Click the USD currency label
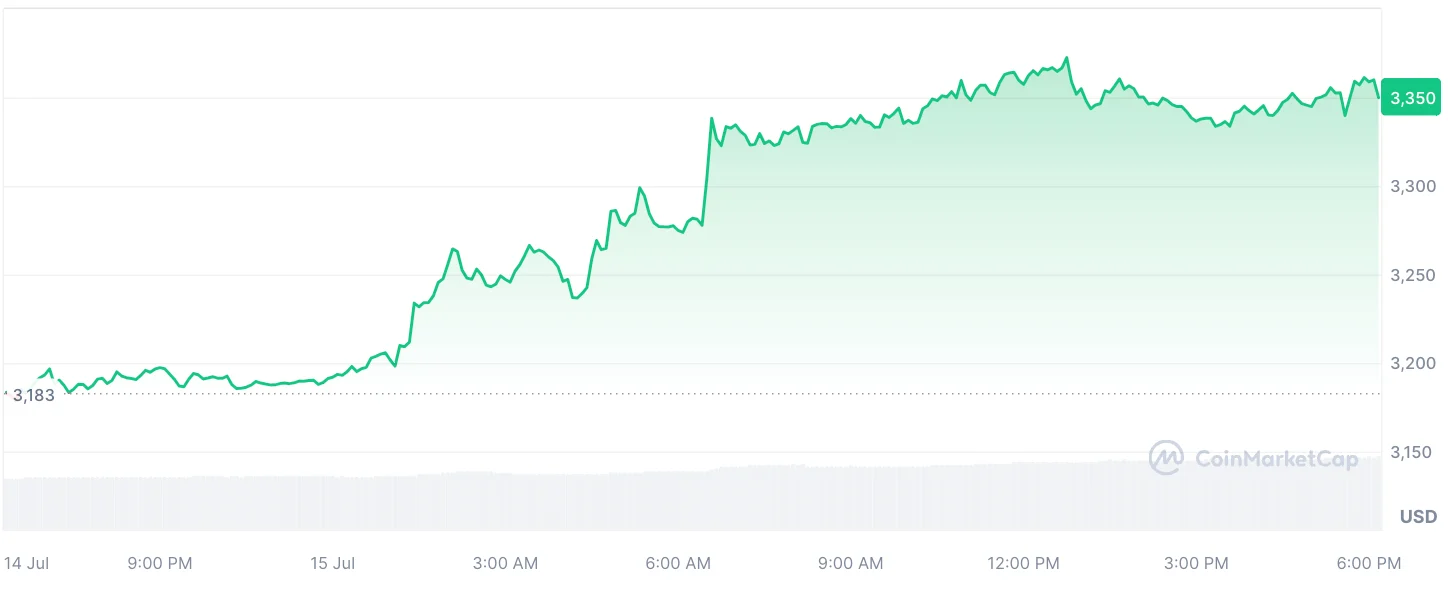The width and height of the screenshot is (1448, 590). tap(1418, 517)
